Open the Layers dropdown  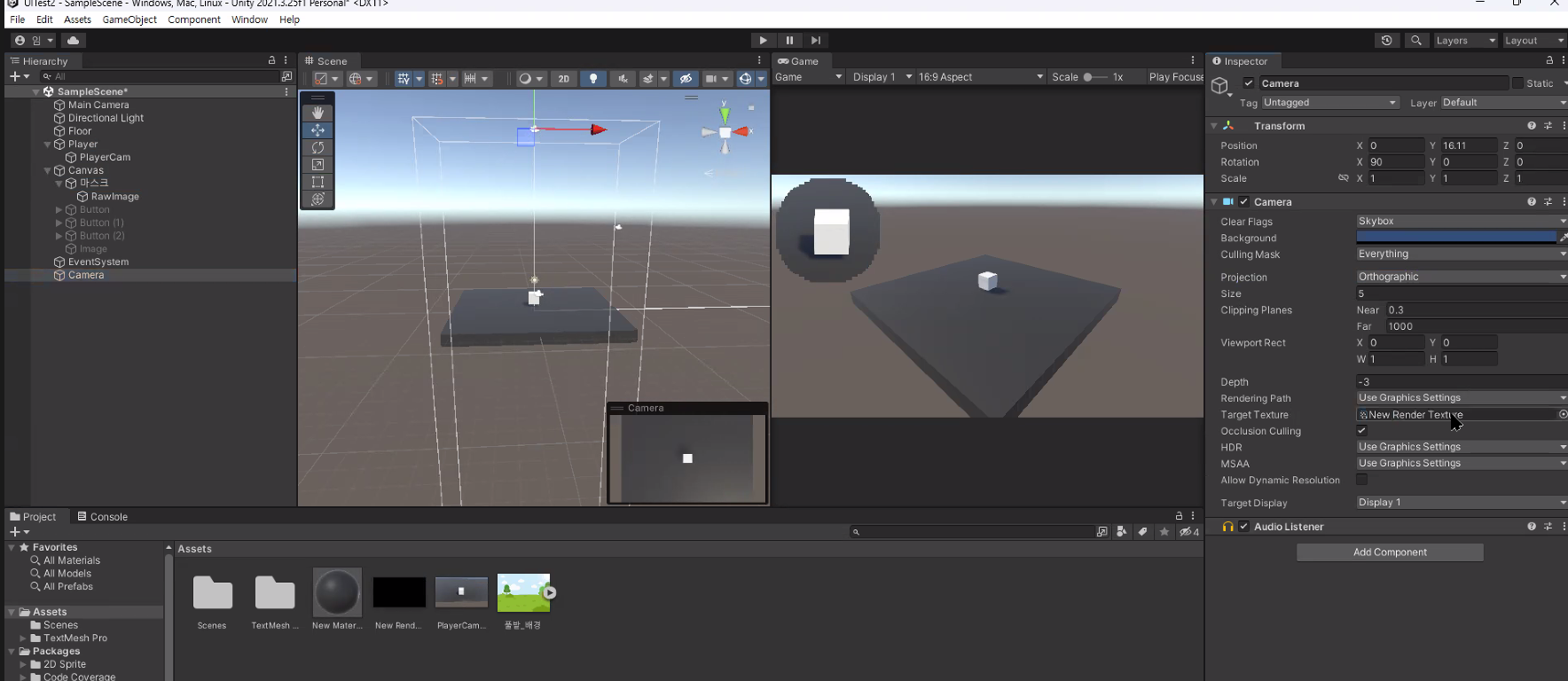[1465, 40]
